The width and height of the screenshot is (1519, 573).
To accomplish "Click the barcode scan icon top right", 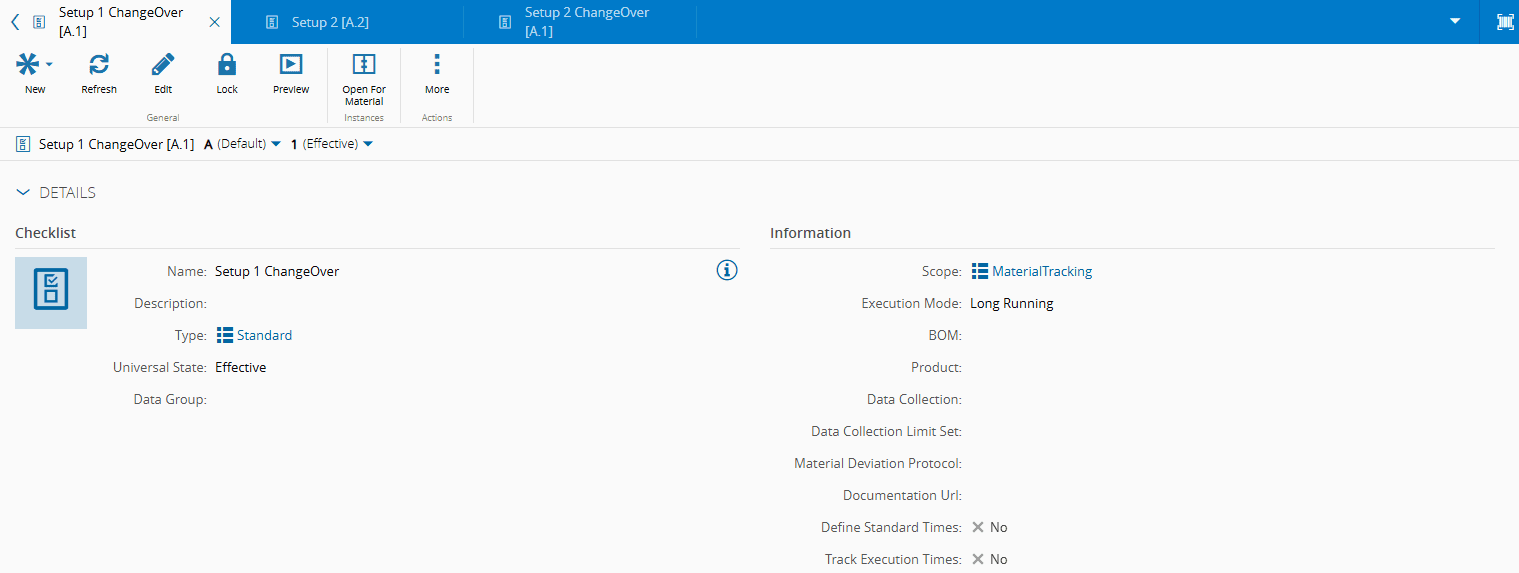I will (x=1504, y=22).
